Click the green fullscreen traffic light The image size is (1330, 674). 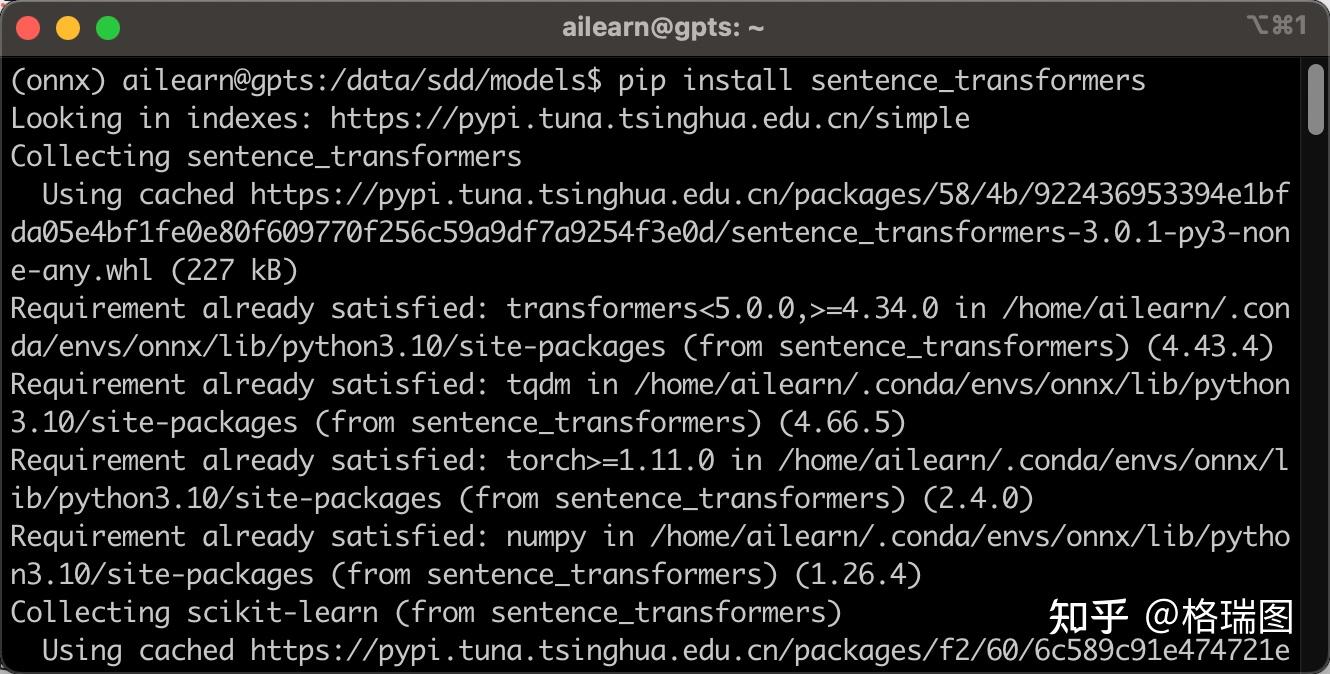107,27
